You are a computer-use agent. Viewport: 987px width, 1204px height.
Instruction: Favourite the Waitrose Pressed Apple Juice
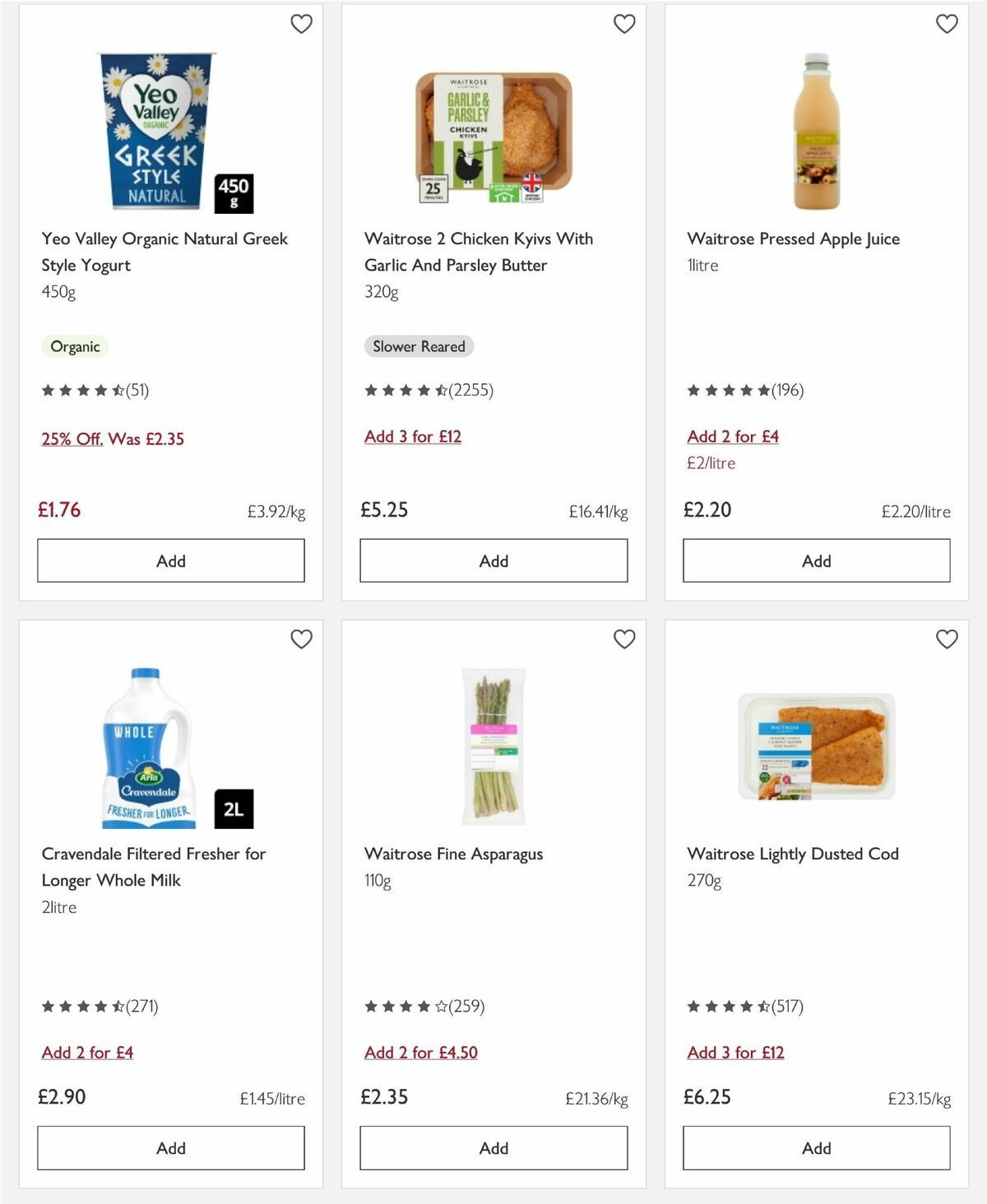(947, 24)
